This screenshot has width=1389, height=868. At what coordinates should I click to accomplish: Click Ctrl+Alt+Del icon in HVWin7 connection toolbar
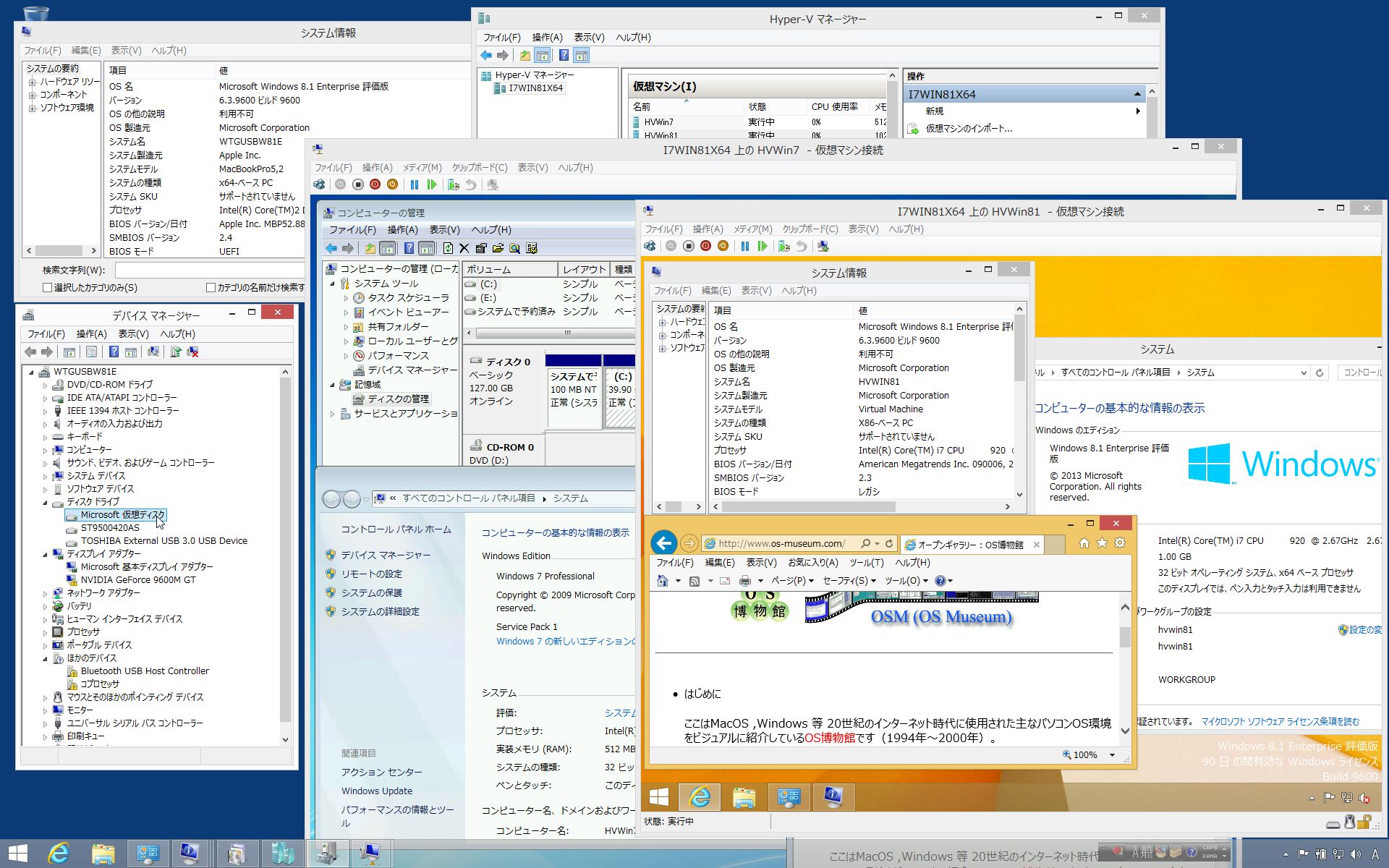[319, 184]
